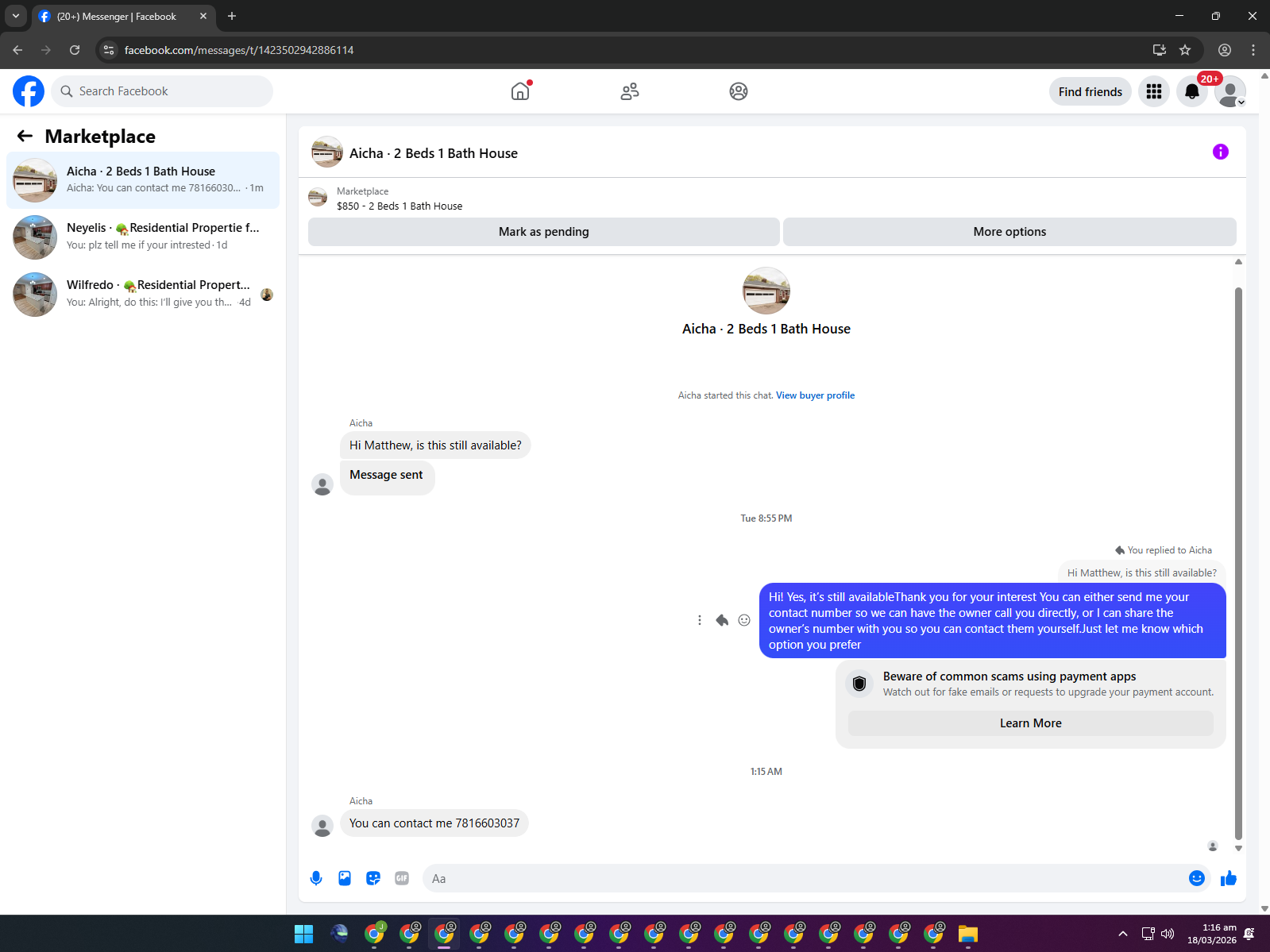The height and width of the screenshot is (952, 1270).
Task: Open the emoji picker in the message box
Action: click(x=1197, y=878)
